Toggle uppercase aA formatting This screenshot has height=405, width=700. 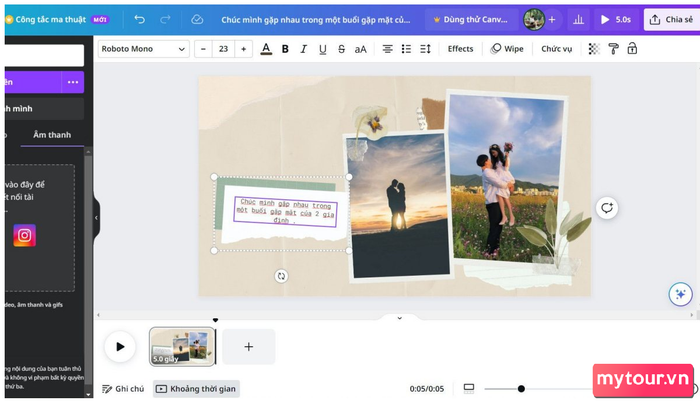pos(361,49)
